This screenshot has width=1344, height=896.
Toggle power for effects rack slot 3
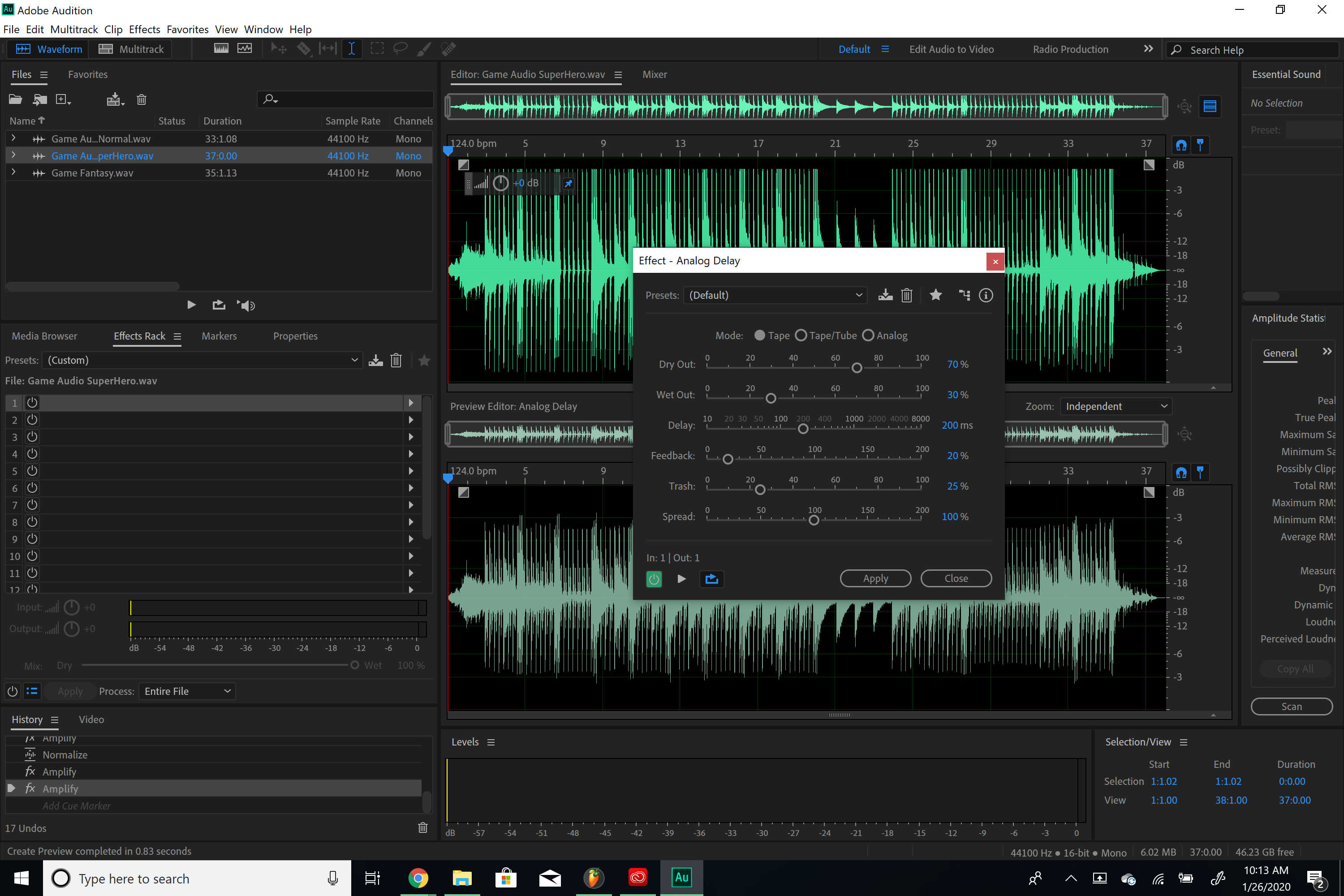(33, 436)
